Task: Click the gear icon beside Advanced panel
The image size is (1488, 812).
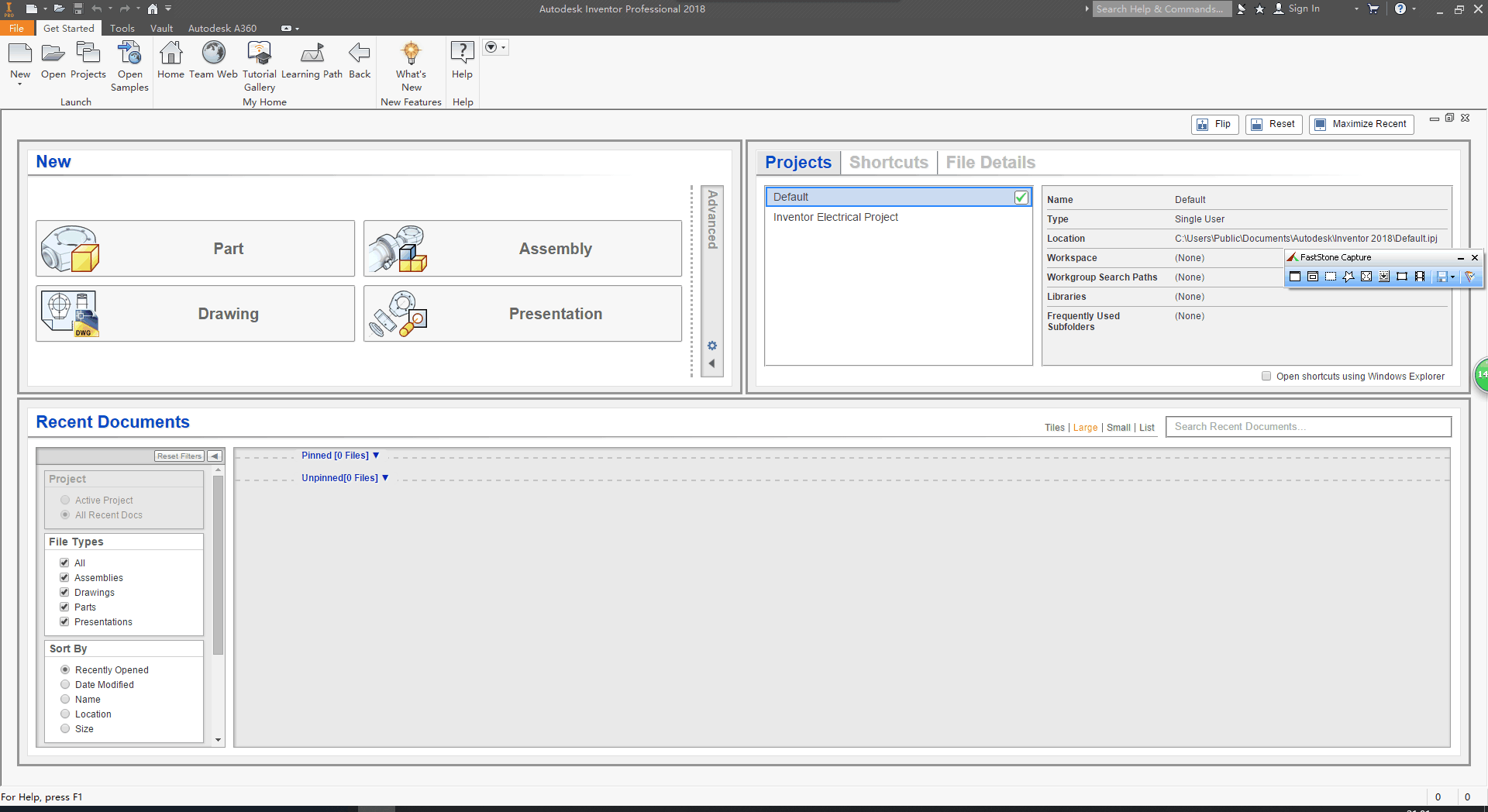Action: click(712, 346)
